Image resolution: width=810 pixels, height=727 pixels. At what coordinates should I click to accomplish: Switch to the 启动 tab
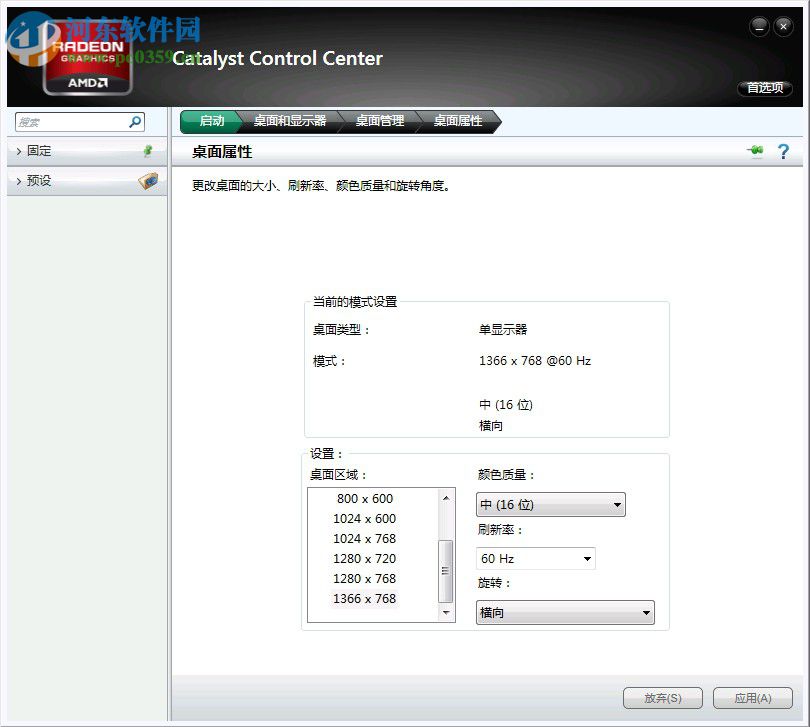(210, 121)
